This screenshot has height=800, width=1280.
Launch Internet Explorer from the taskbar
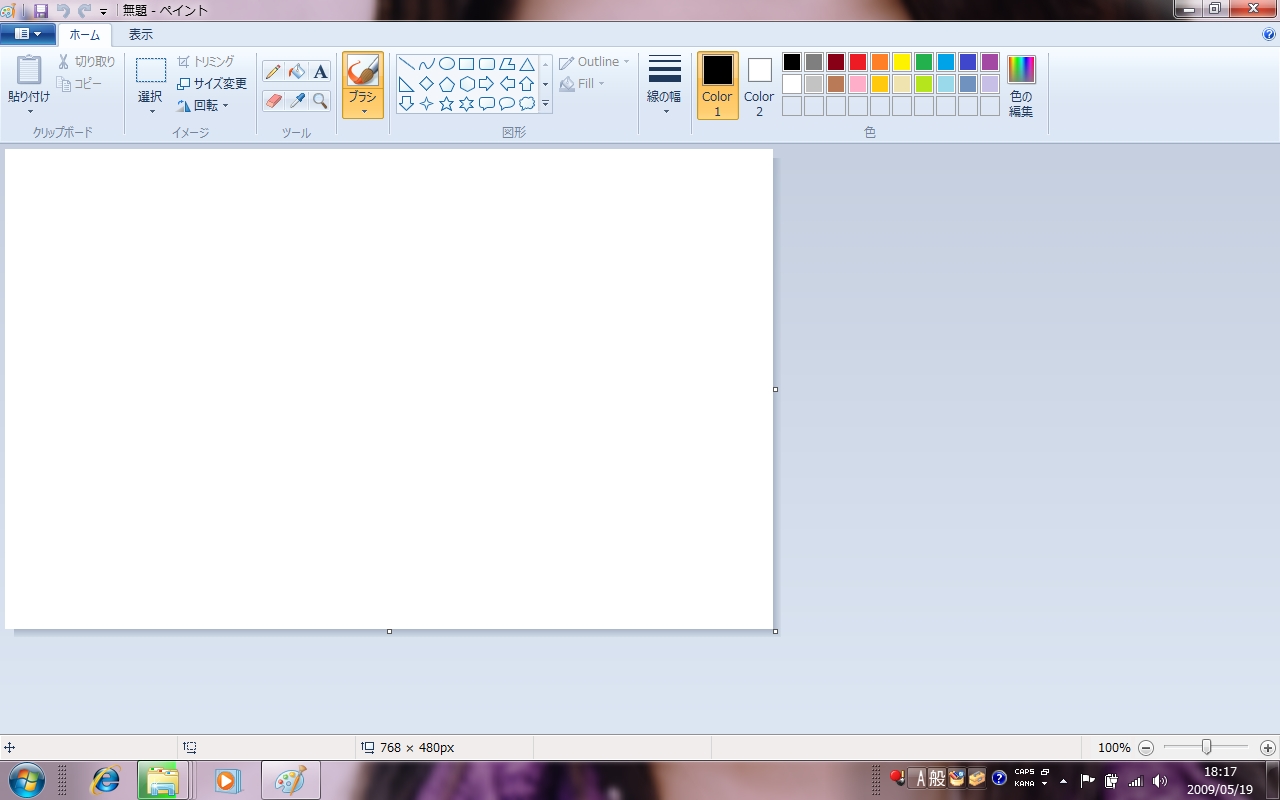coord(105,780)
